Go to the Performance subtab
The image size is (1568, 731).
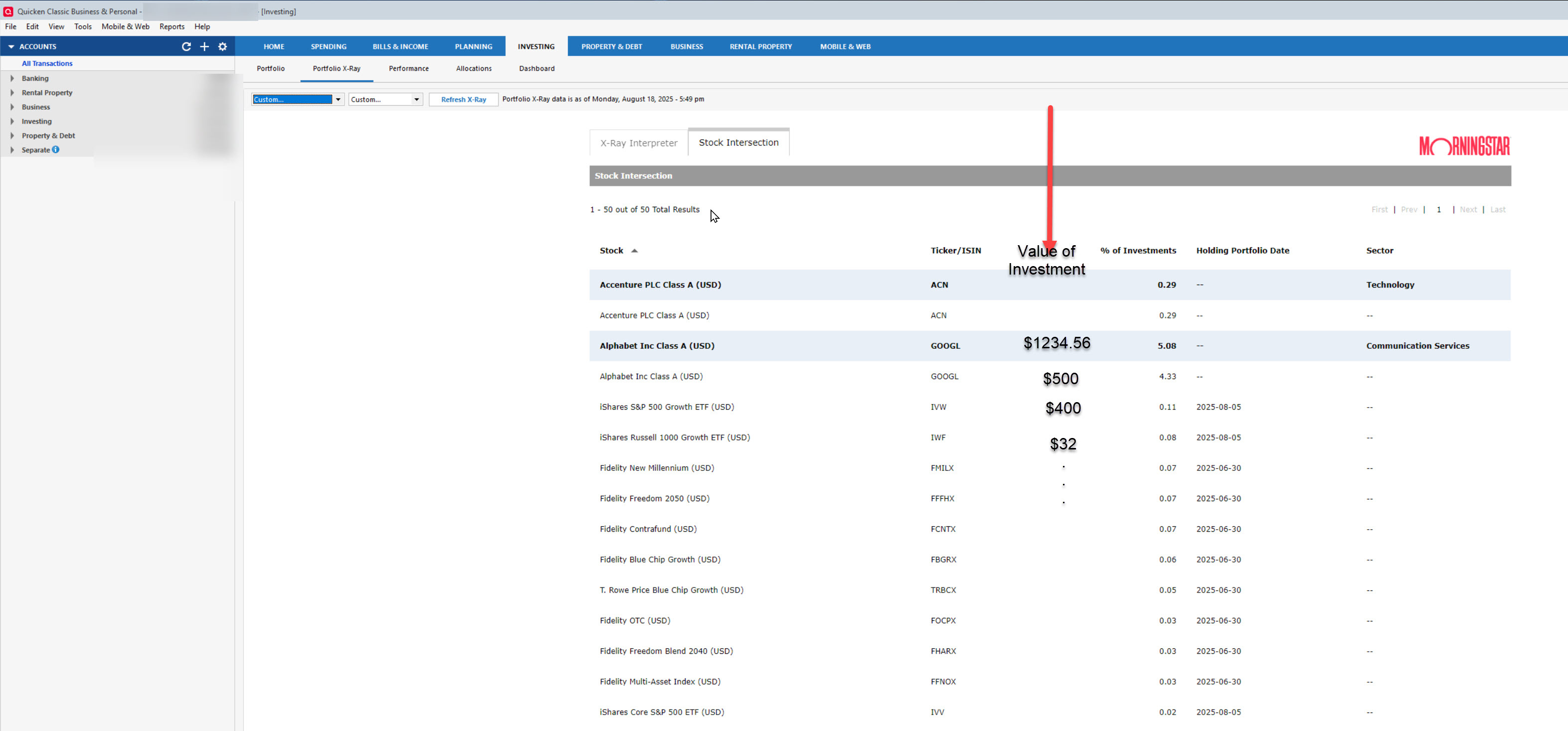pyautogui.click(x=408, y=69)
